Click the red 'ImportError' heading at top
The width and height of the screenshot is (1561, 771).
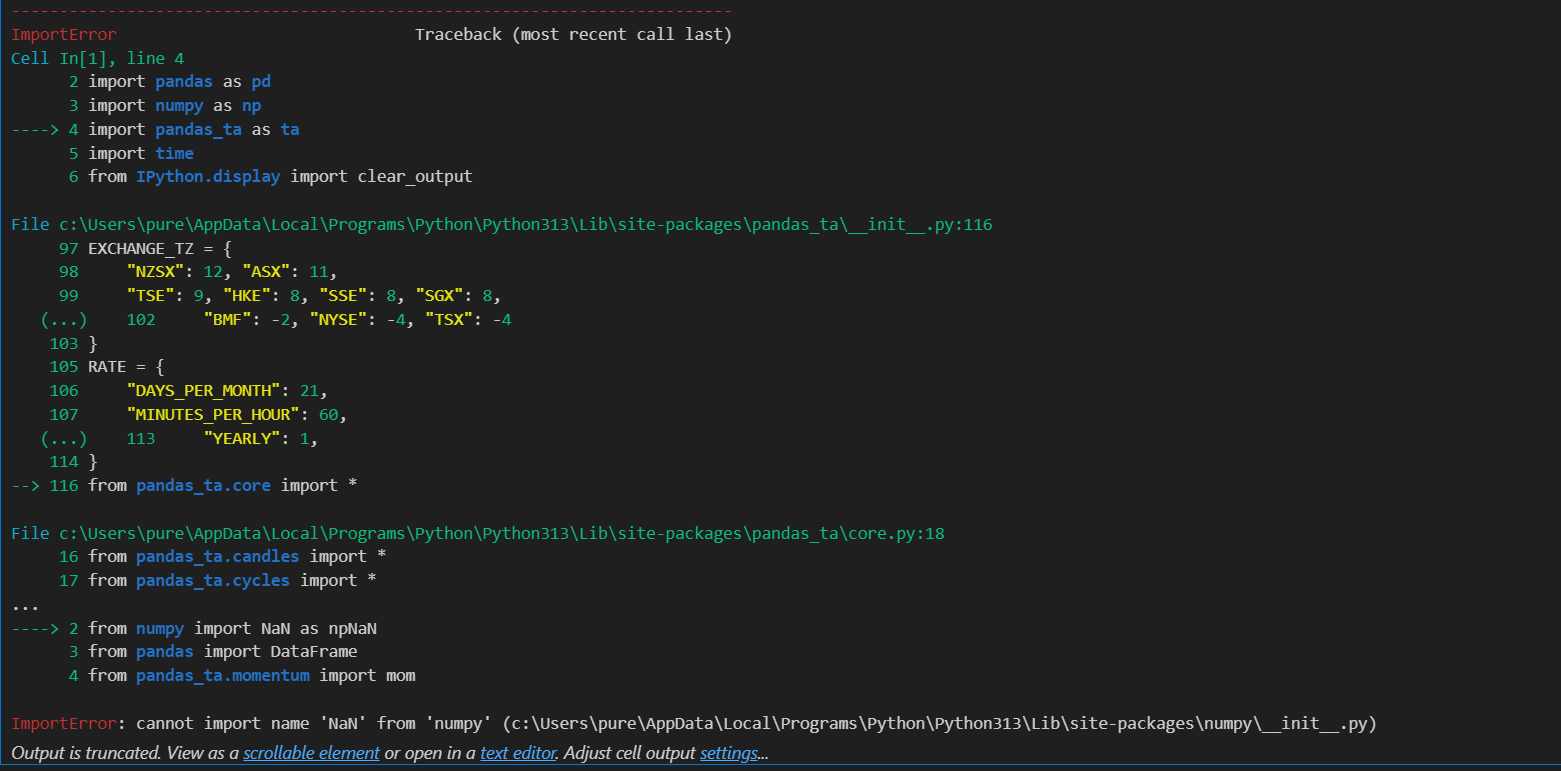tap(64, 35)
